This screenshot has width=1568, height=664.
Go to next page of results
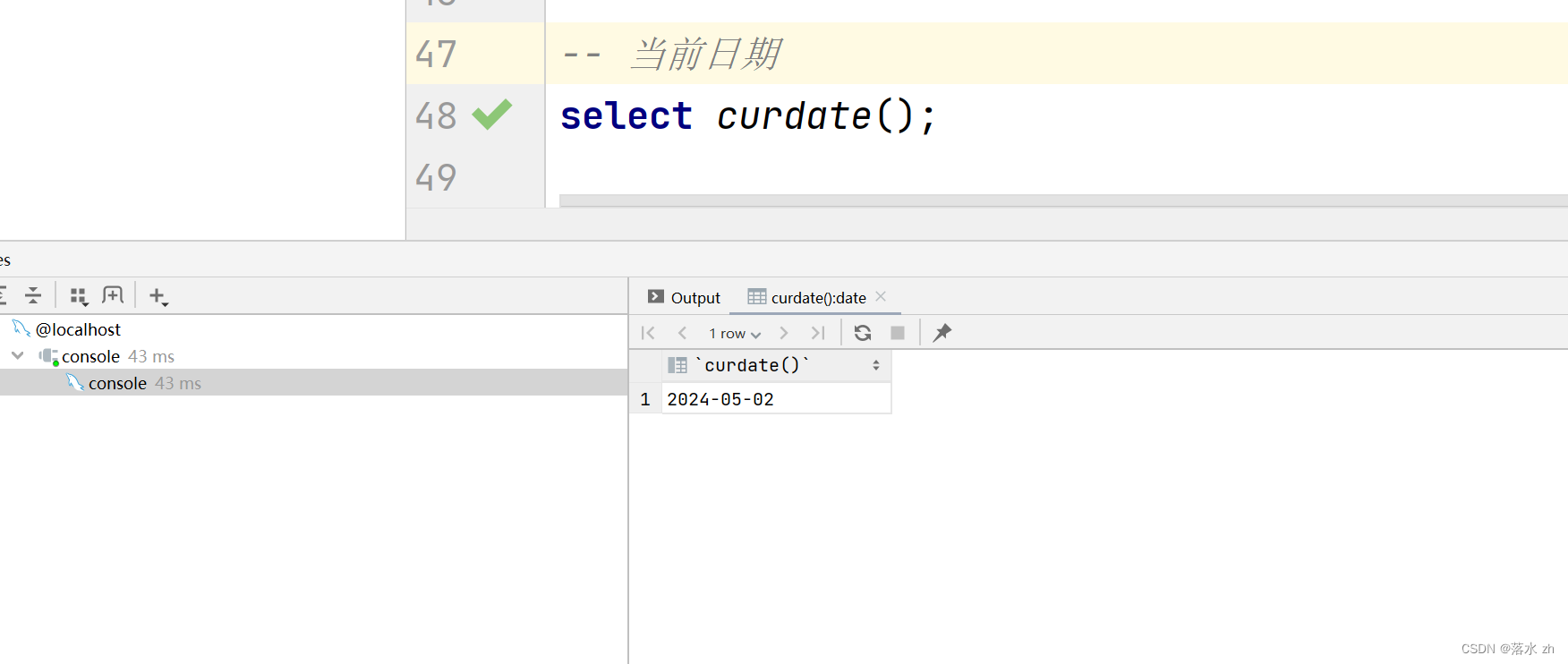[x=784, y=333]
